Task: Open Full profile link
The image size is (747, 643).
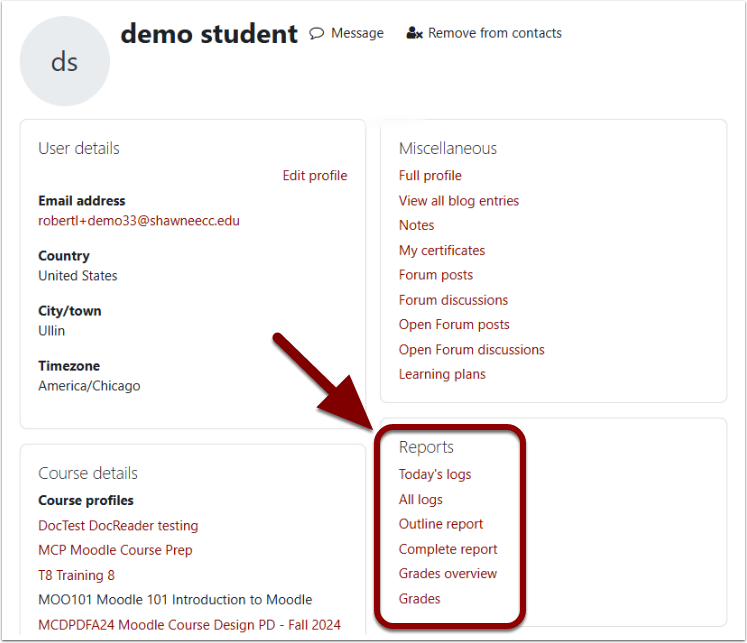Action: [x=430, y=176]
